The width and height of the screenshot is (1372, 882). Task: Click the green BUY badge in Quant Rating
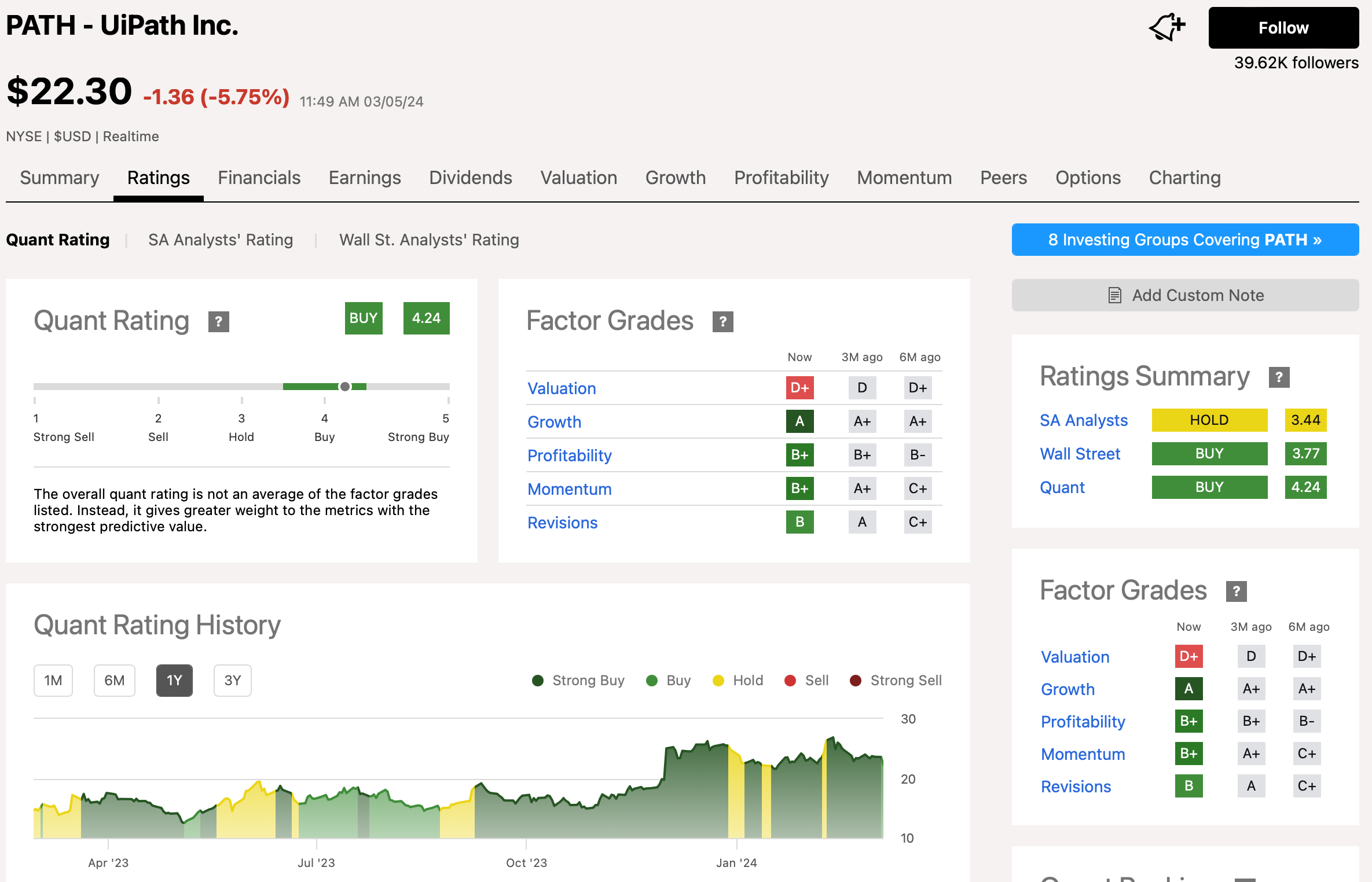[364, 318]
